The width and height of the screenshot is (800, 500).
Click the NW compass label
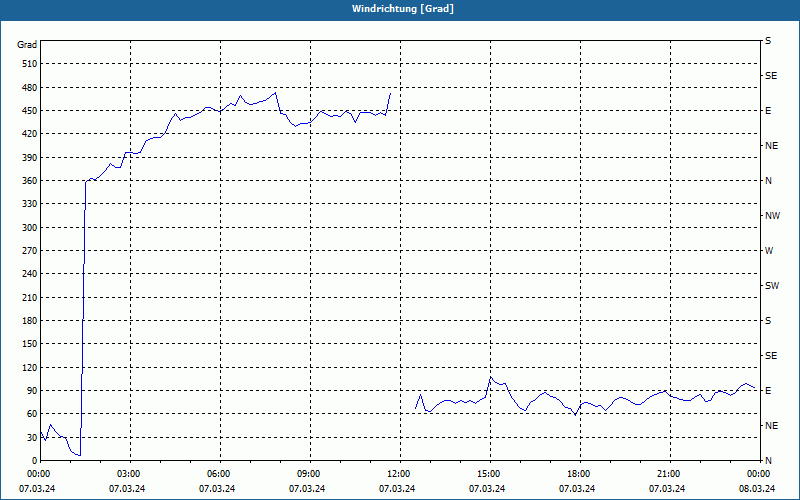click(772, 216)
